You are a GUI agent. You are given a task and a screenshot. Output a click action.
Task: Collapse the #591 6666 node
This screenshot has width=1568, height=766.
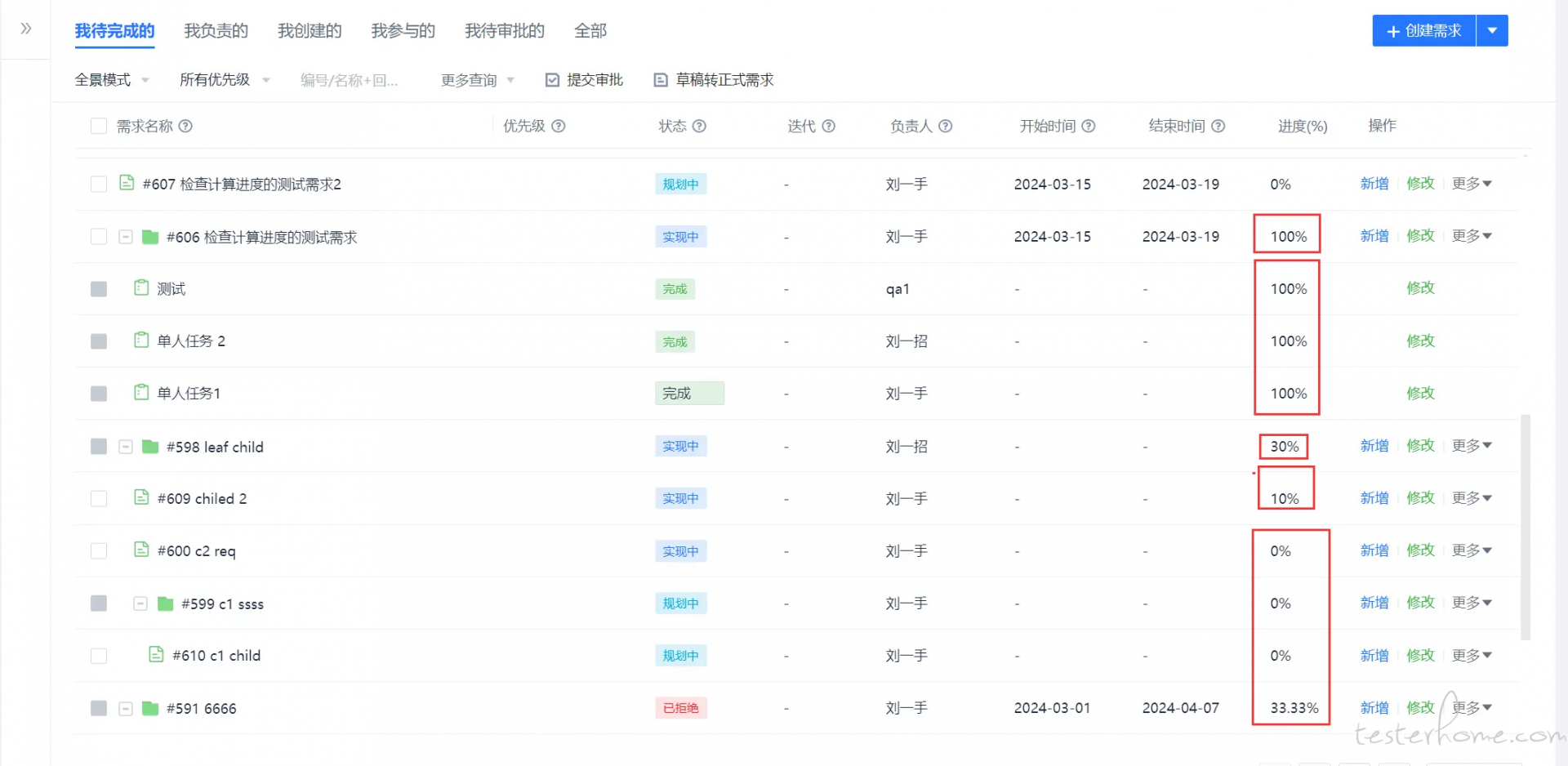coord(126,708)
